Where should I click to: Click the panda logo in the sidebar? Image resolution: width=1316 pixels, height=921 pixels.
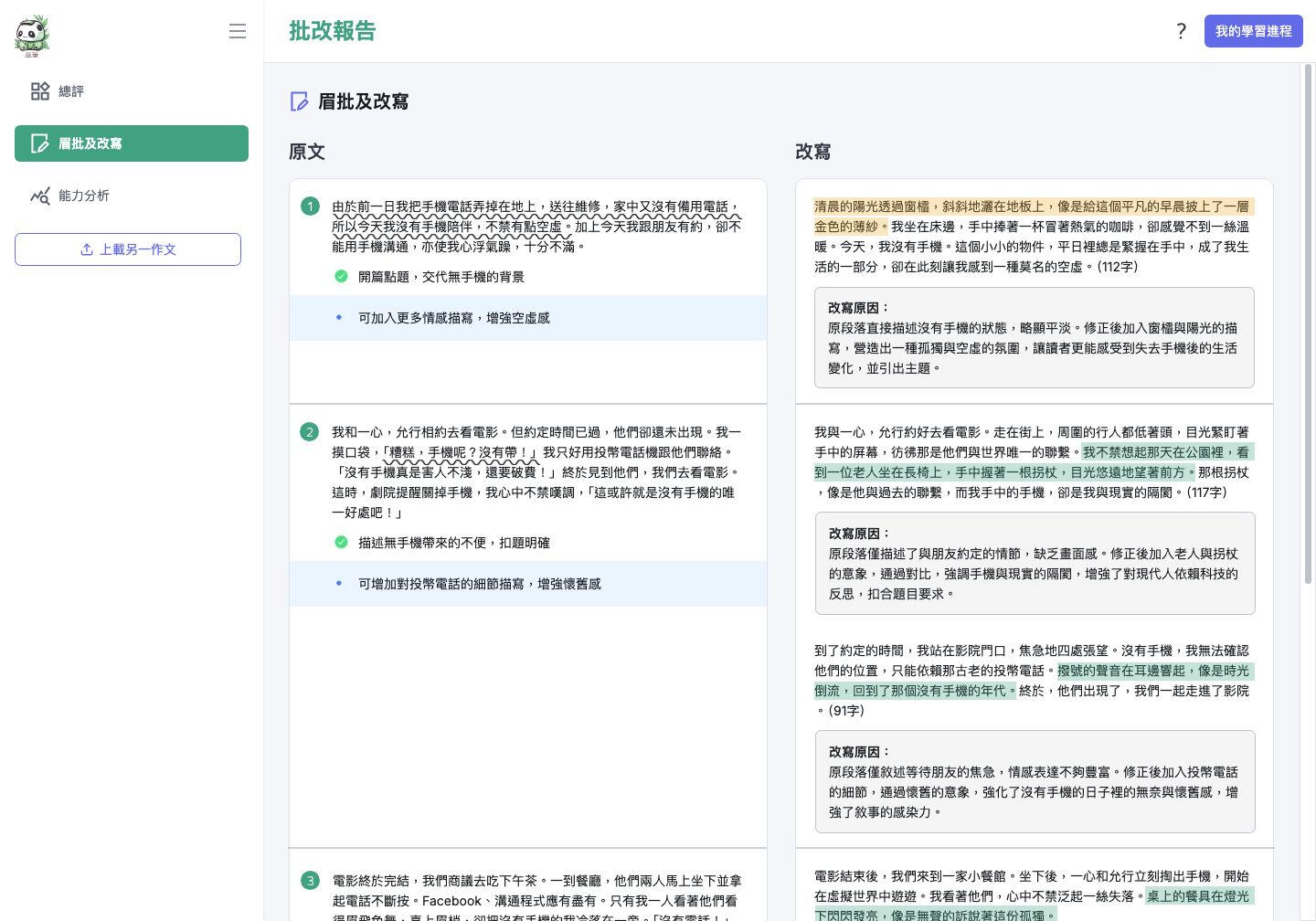point(32,35)
